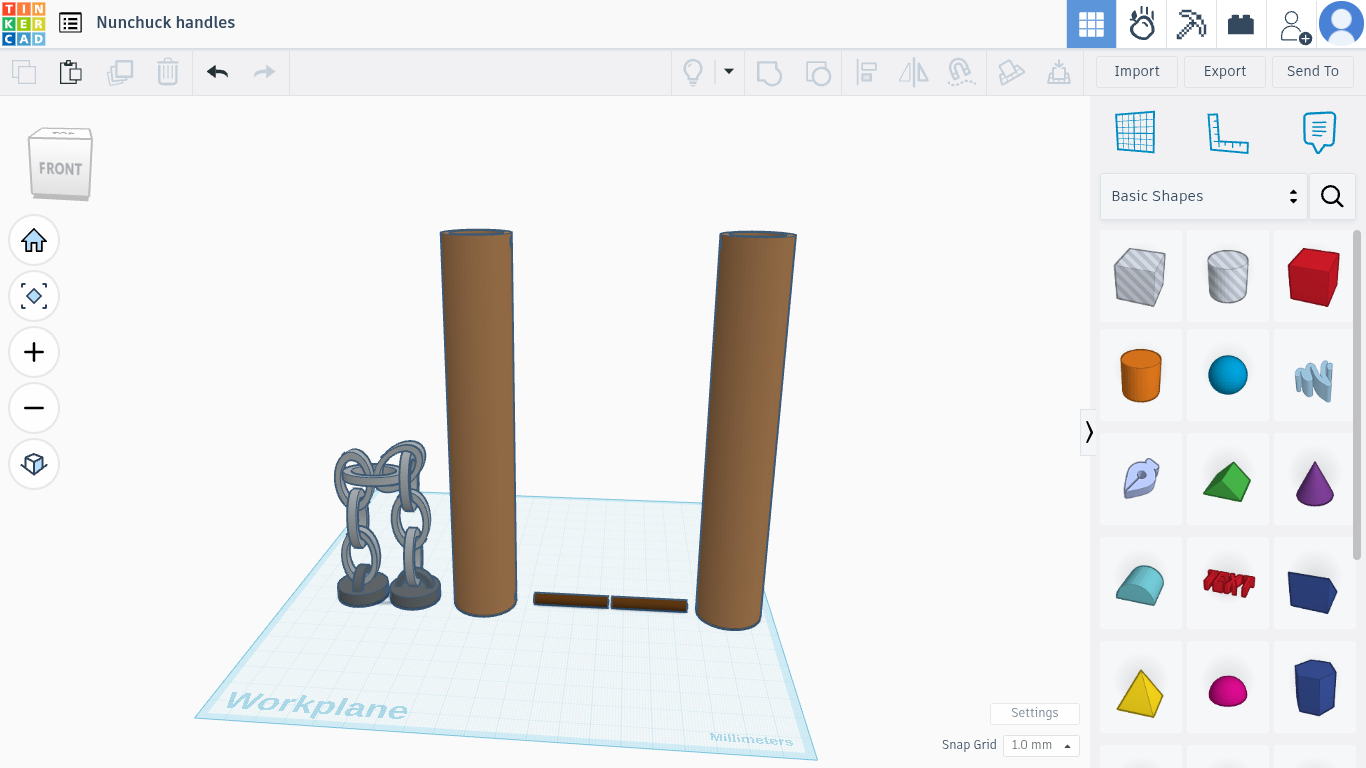Screen dimensions: 1366x768
Task: Click the Mirror tool icon
Action: [914, 72]
